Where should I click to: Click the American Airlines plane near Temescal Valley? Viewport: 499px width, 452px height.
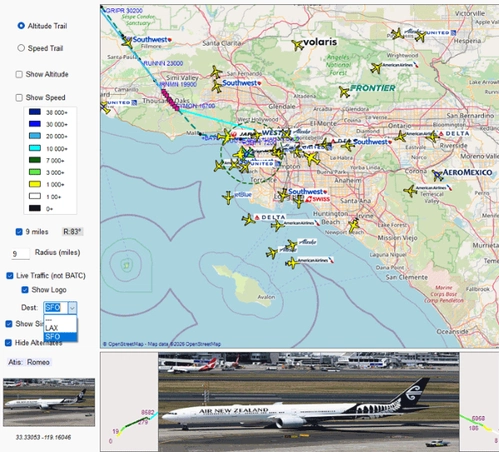coord(410,191)
